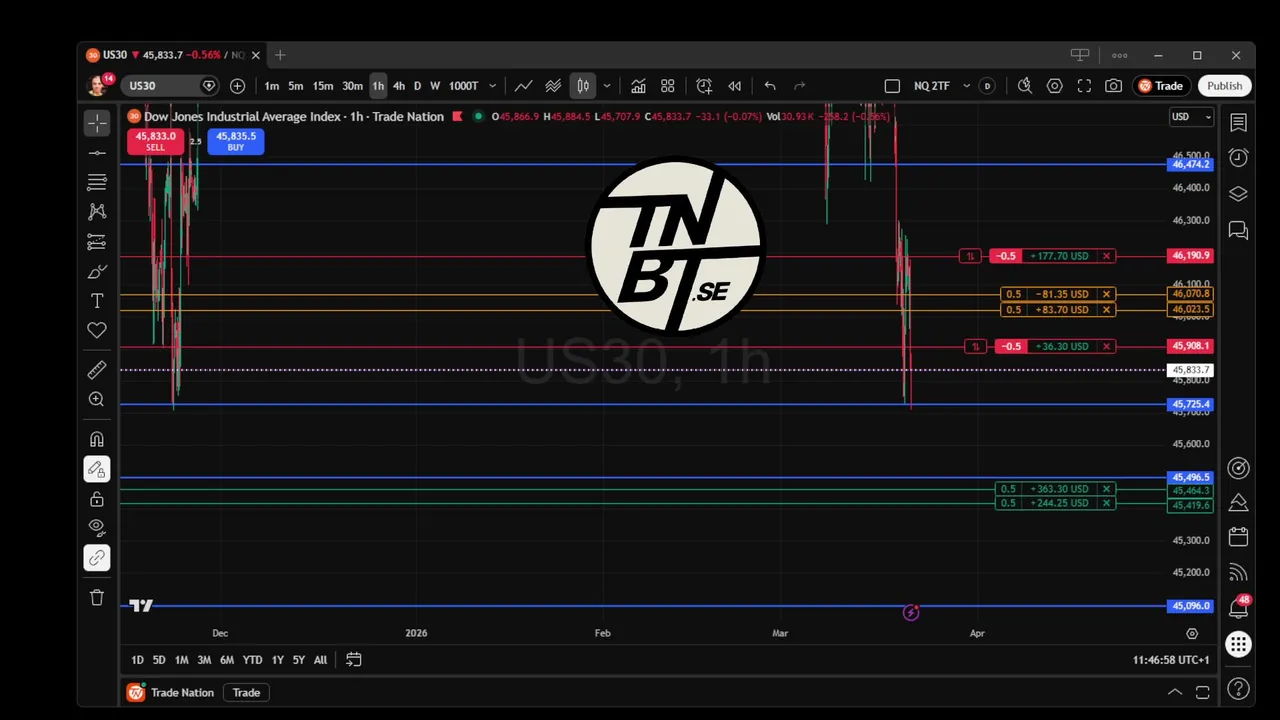1280x720 pixels.
Task: Open the products grid icon
Action: point(1238,645)
